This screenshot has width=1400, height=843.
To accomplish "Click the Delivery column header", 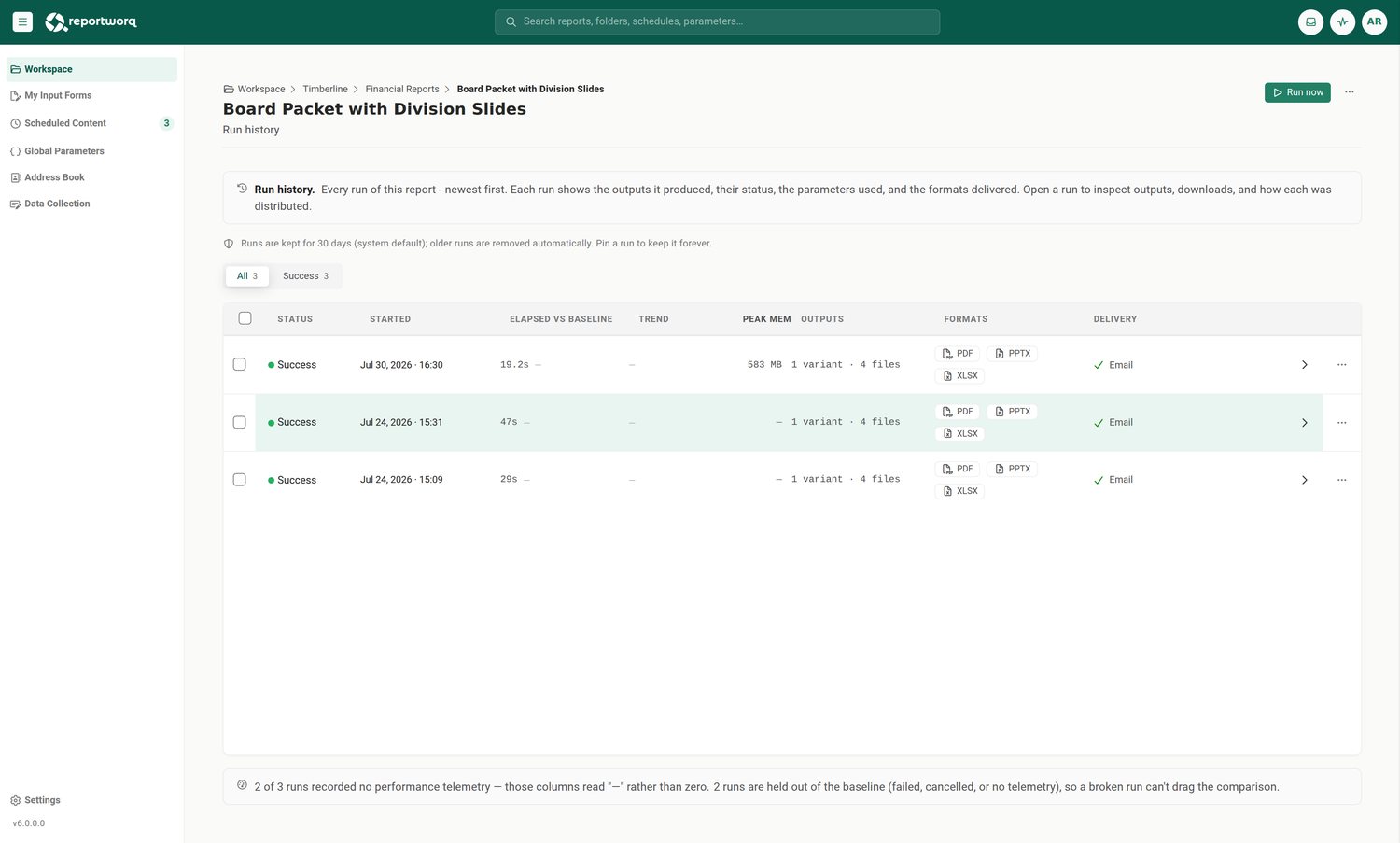I will pyautogui.click(x=1115, y=319).
